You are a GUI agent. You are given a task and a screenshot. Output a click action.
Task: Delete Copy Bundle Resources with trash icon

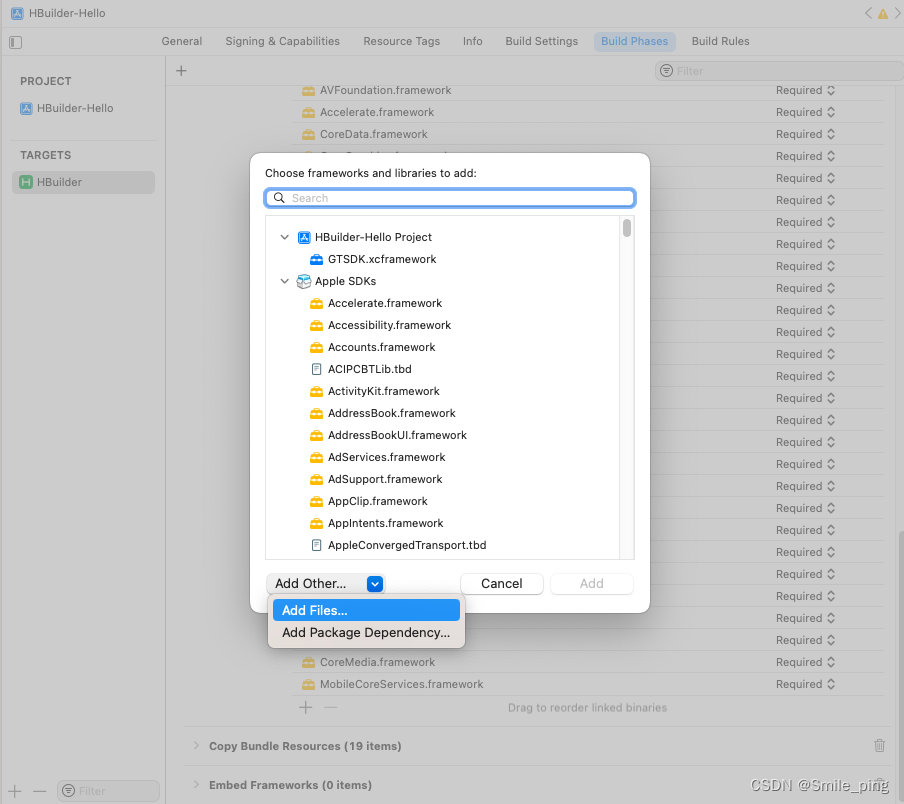point(879,745)
